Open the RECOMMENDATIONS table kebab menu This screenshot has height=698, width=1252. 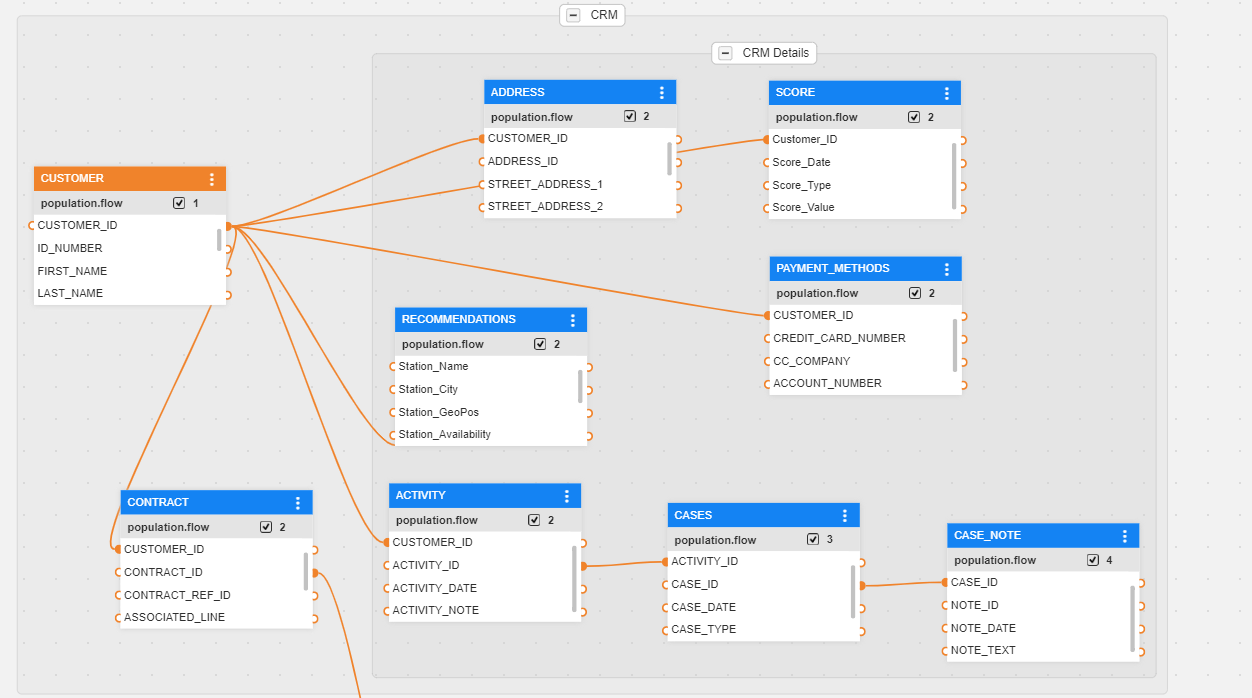(573, 320)
